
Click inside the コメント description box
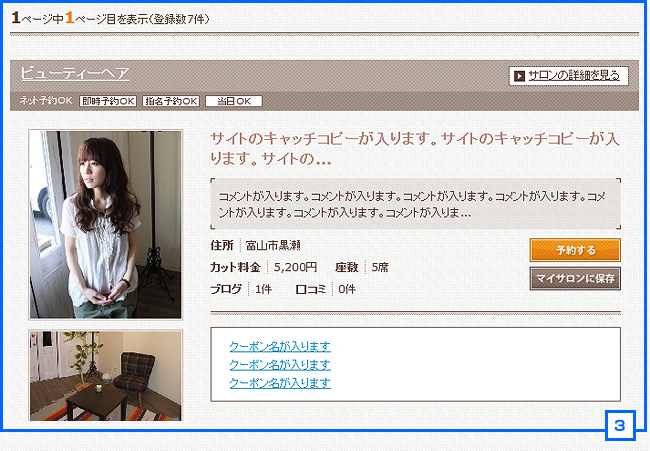[x=415, y=204]
